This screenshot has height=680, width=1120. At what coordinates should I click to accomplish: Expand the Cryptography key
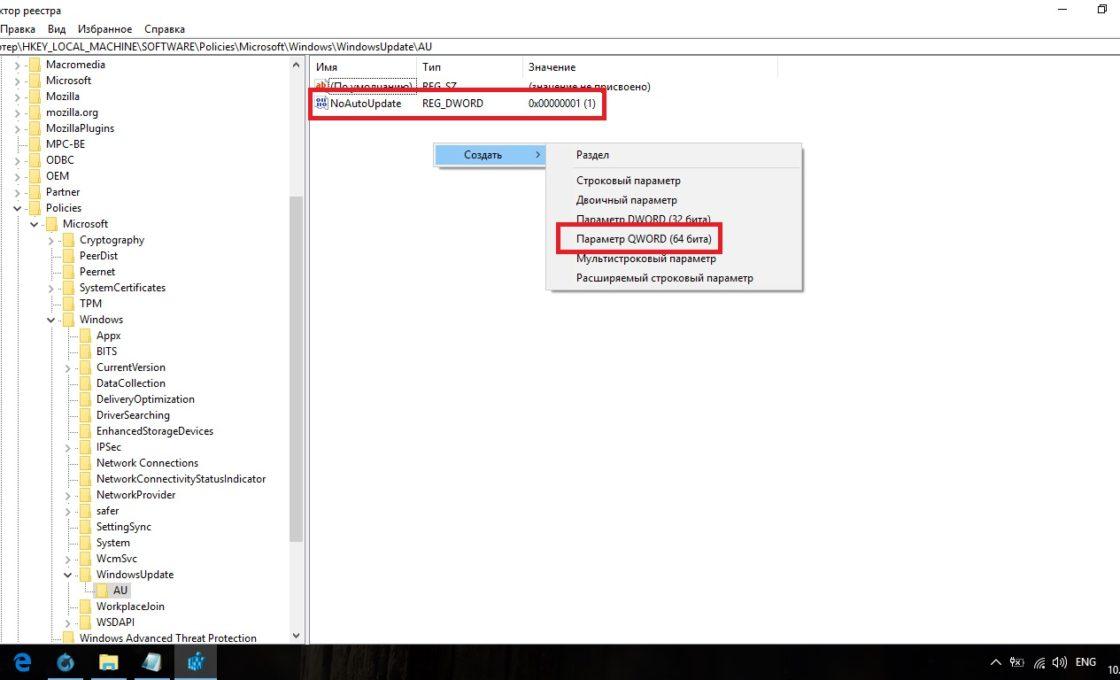point(51,240)
